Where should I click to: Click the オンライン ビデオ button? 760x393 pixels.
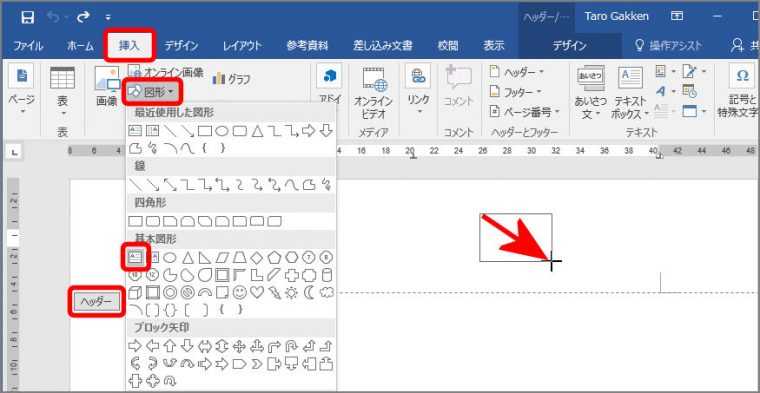373,93
